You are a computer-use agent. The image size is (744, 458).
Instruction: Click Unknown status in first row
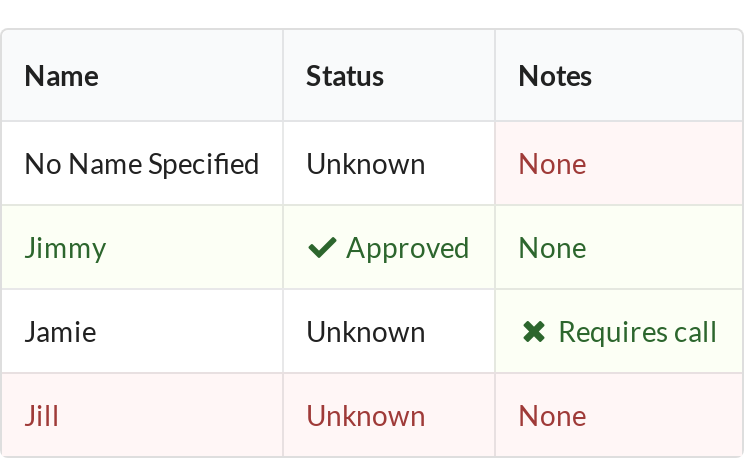[366, 164]
